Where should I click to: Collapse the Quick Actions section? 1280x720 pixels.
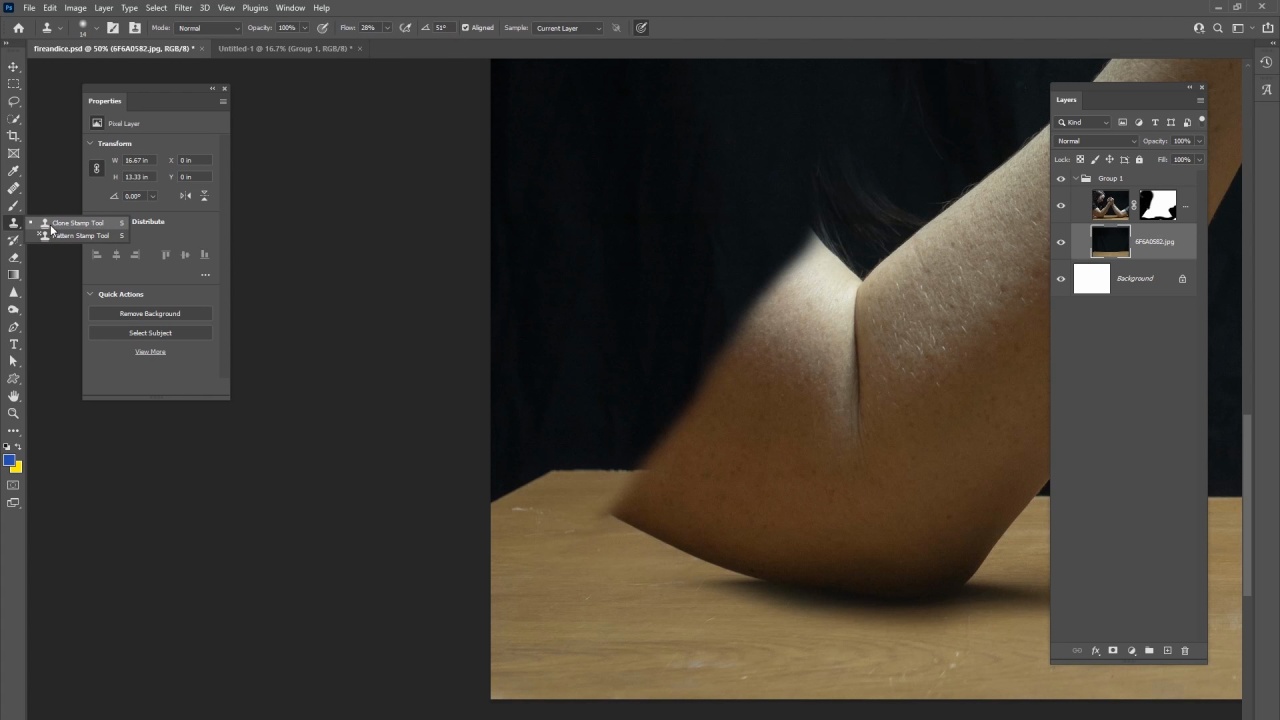point(90,294)
